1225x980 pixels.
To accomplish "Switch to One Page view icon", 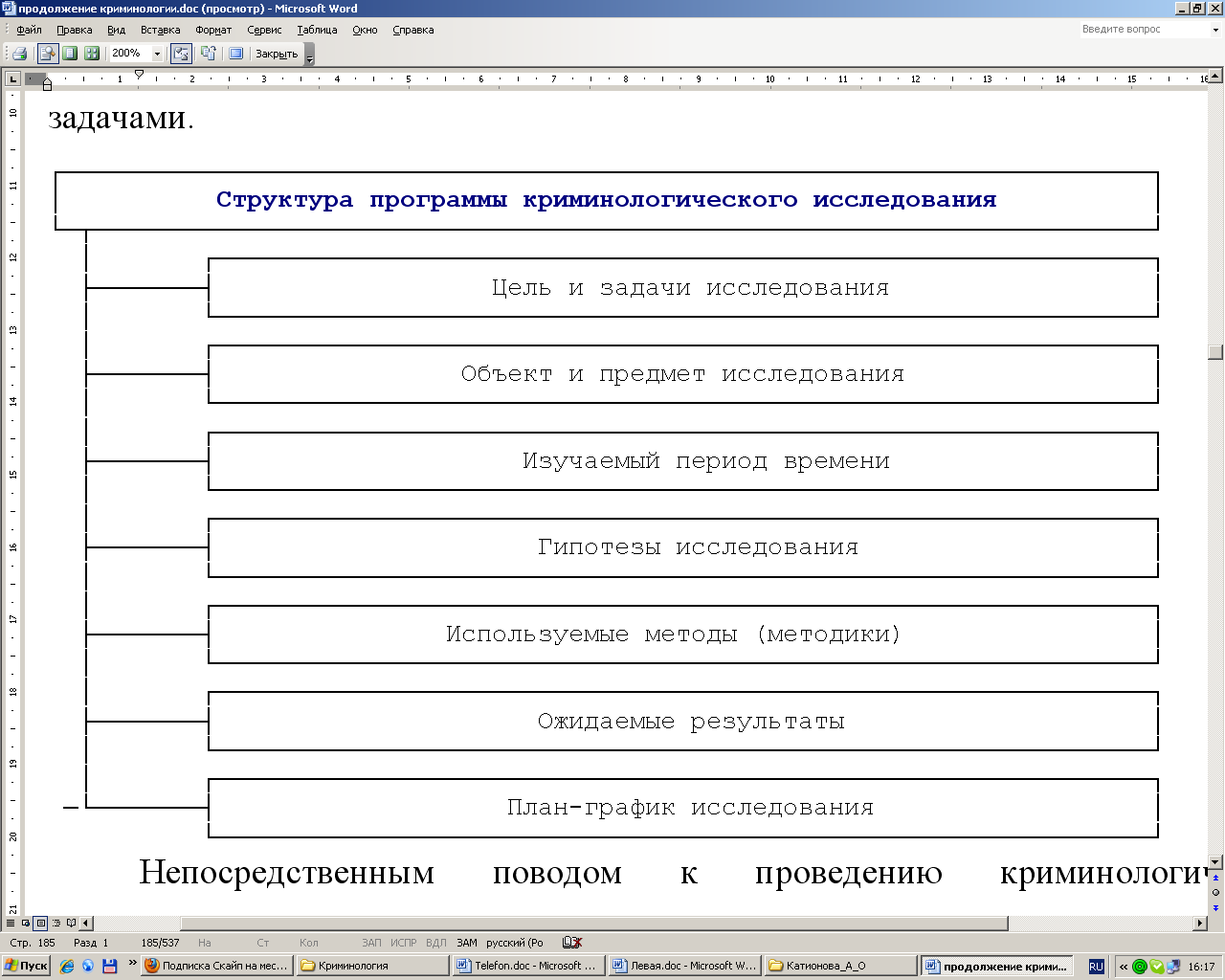I will tap(70, 54).
